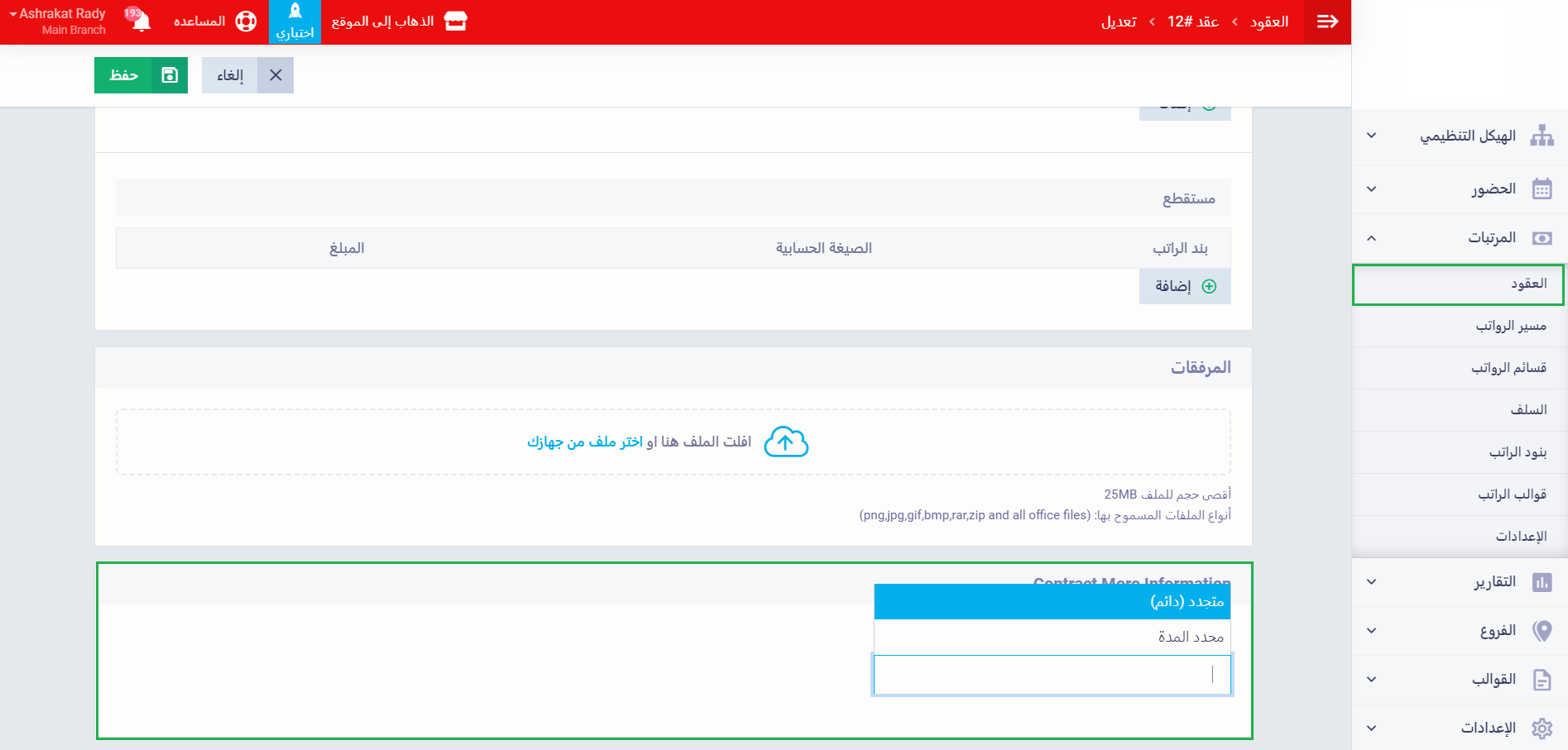Expand the organizational structure menu
The height and width of the screenshot is (750, 1568).
pyautogui.click(x=1458, y=136)
